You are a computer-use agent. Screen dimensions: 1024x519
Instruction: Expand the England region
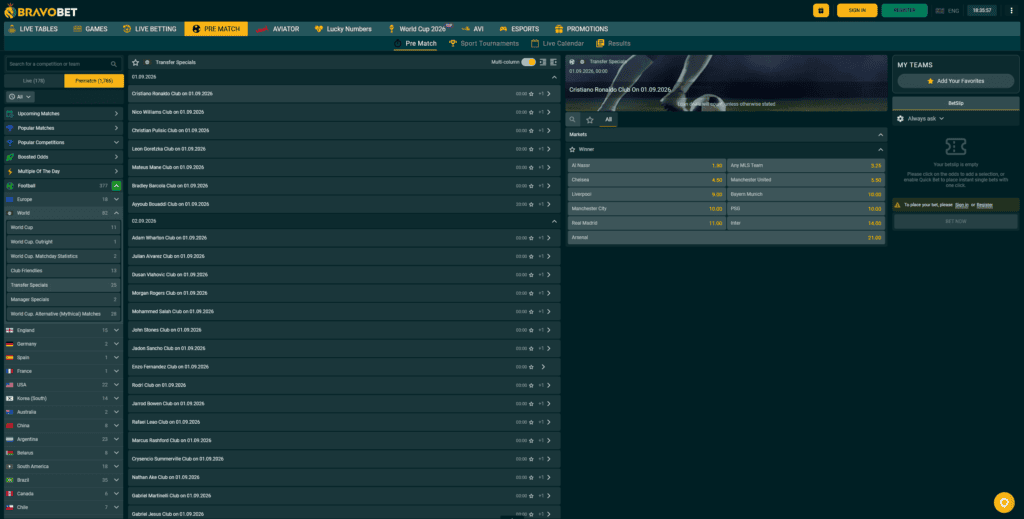[116, 330]
